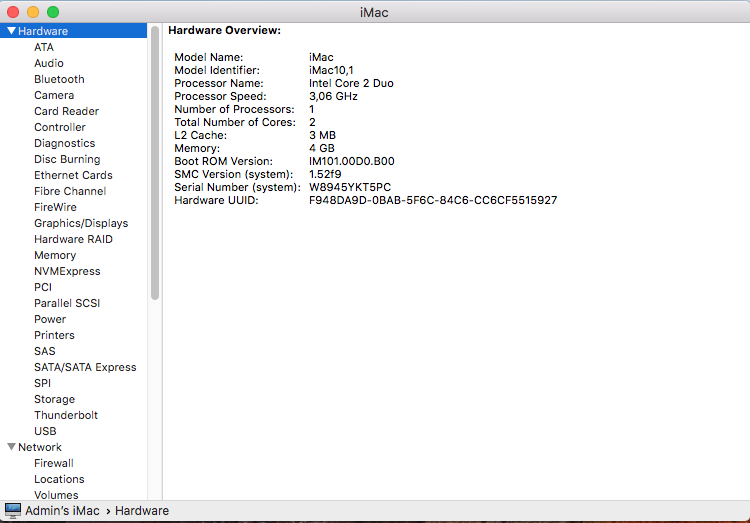Click Hardware in the bottom path bar
This screenshot has height=523, width=750.
(142, 511)
